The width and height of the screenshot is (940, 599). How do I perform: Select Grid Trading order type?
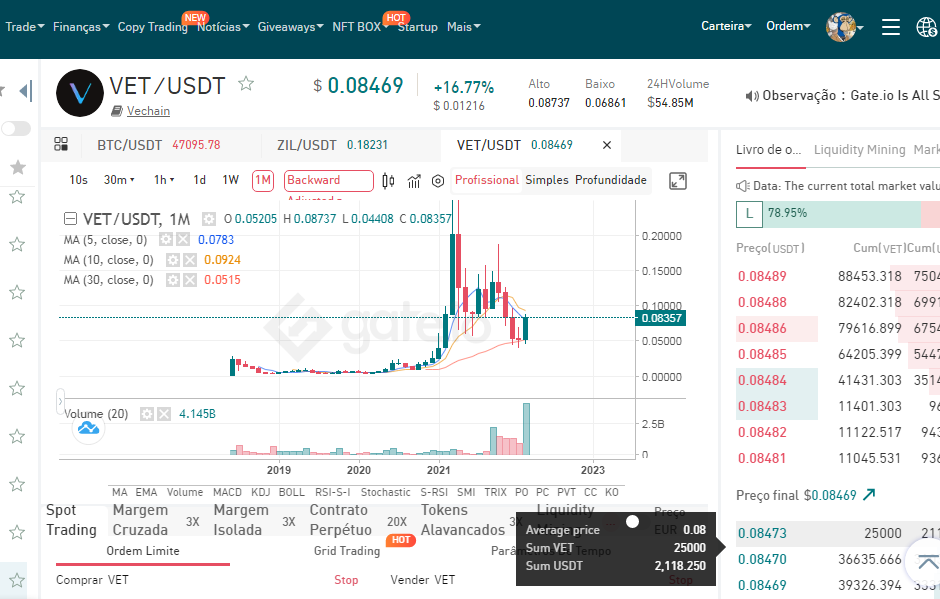[x=347, y=550]
